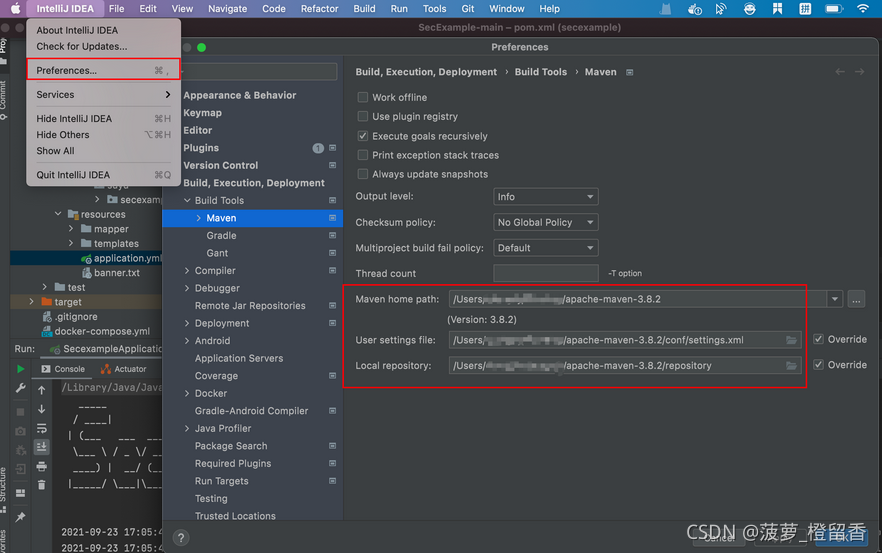Choose Check for Updates... menu item
The width and height of the screenshot is (882, 553).
coord(104,47)
